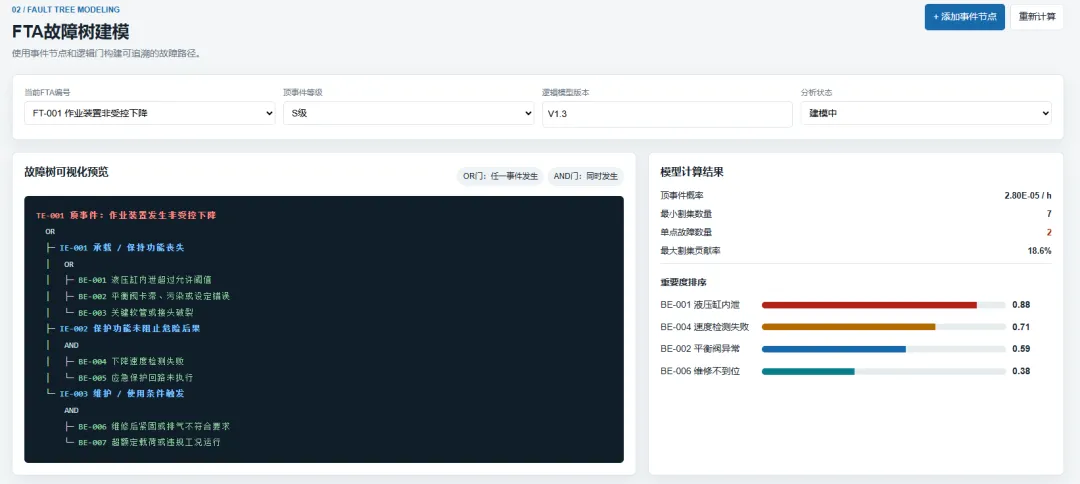Click the teal BE-006 维修不到位 bar
Viewport: 1080px width, 484px height.
click(x=808, y=371)
